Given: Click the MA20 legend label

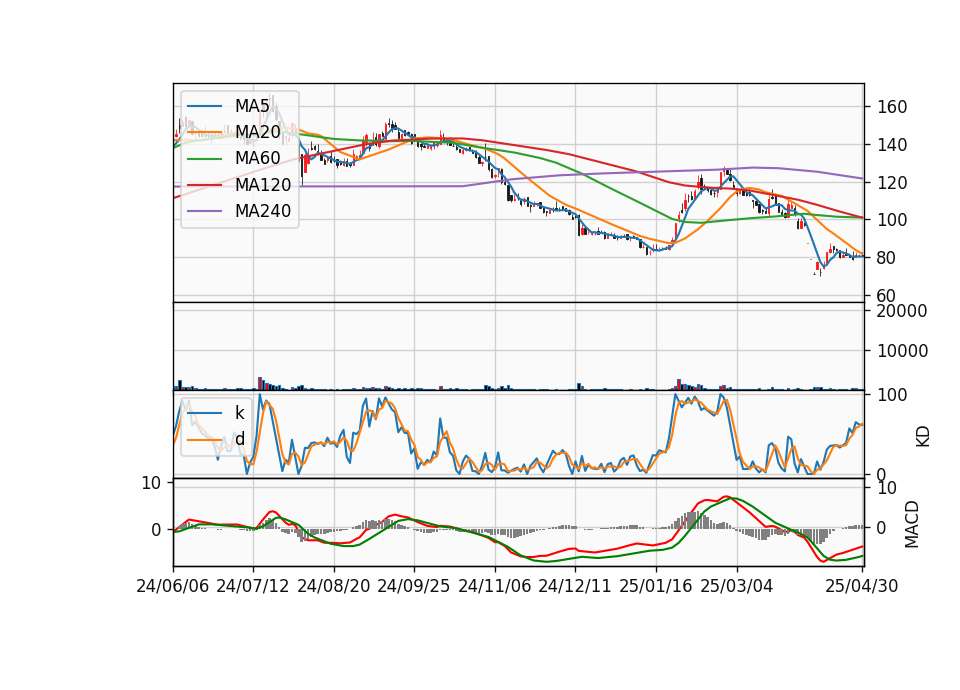Looking at the screenshot, I should click(257, 132).
